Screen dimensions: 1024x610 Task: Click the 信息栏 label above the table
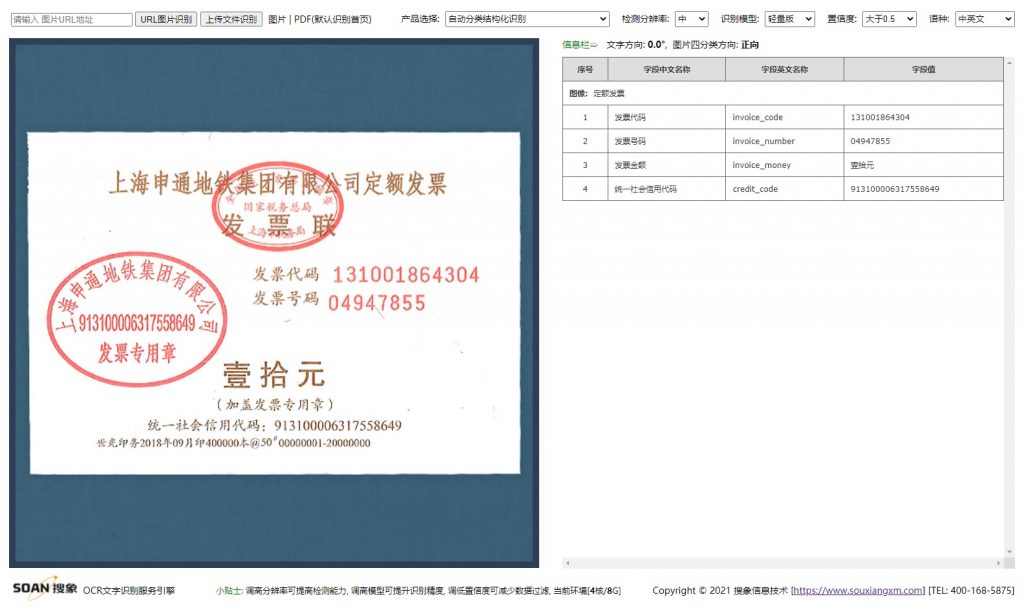click(580, 44)
